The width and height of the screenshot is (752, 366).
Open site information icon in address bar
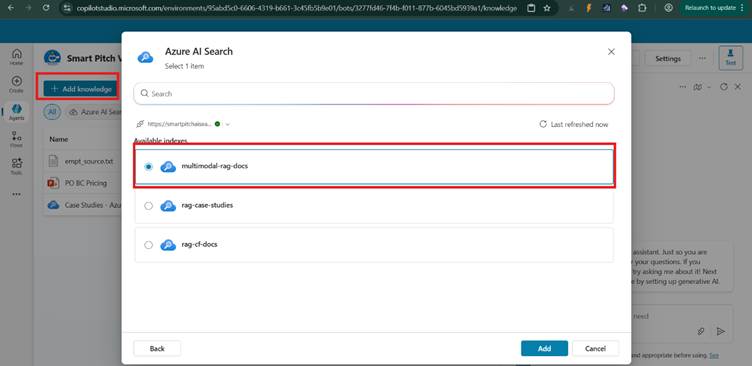pyautogui.click(x=67, y=8)
